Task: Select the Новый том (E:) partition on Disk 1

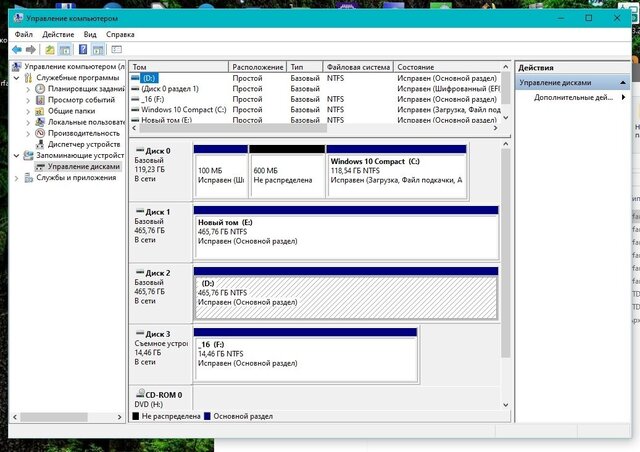Action: [x=345, y=232]
